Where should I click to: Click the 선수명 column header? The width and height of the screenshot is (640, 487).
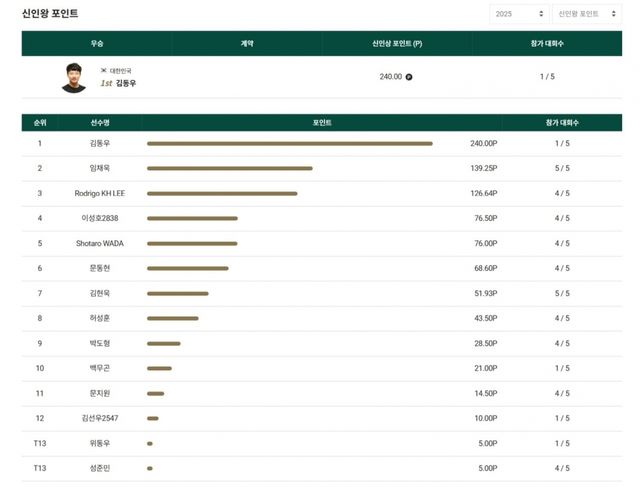[100, 122]
